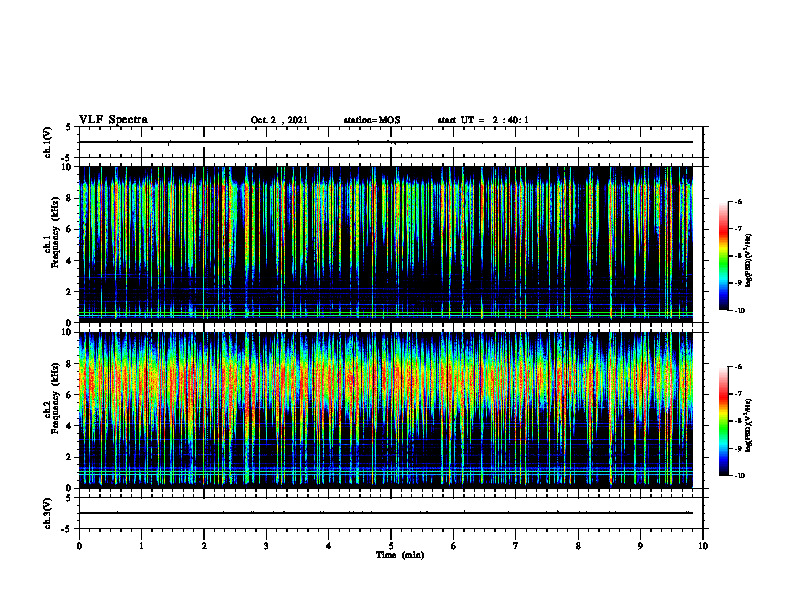
Task: Click the "ch.3(V)" waveform axis label
Action: (x=48, y=513)
